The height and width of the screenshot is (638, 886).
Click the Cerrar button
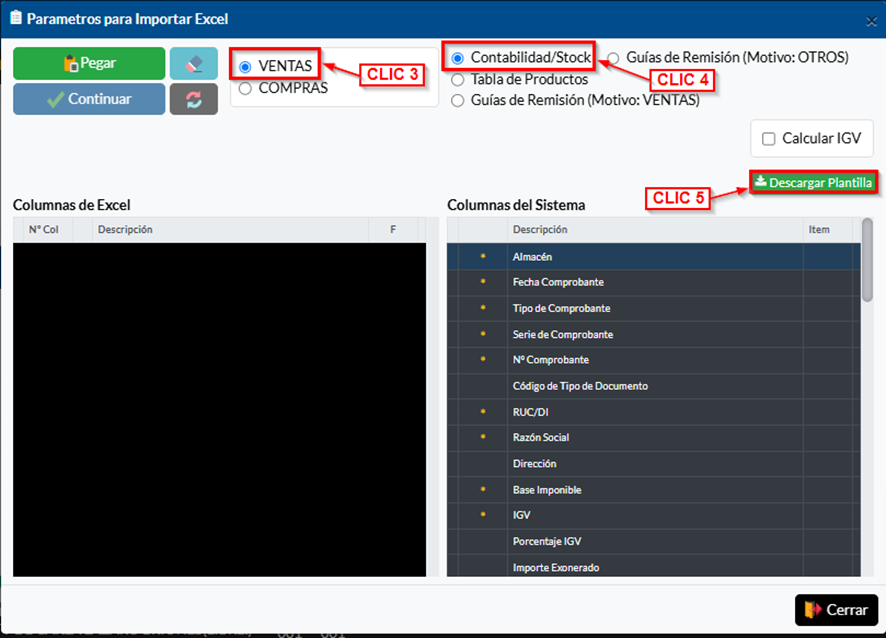tap(836, 609)
